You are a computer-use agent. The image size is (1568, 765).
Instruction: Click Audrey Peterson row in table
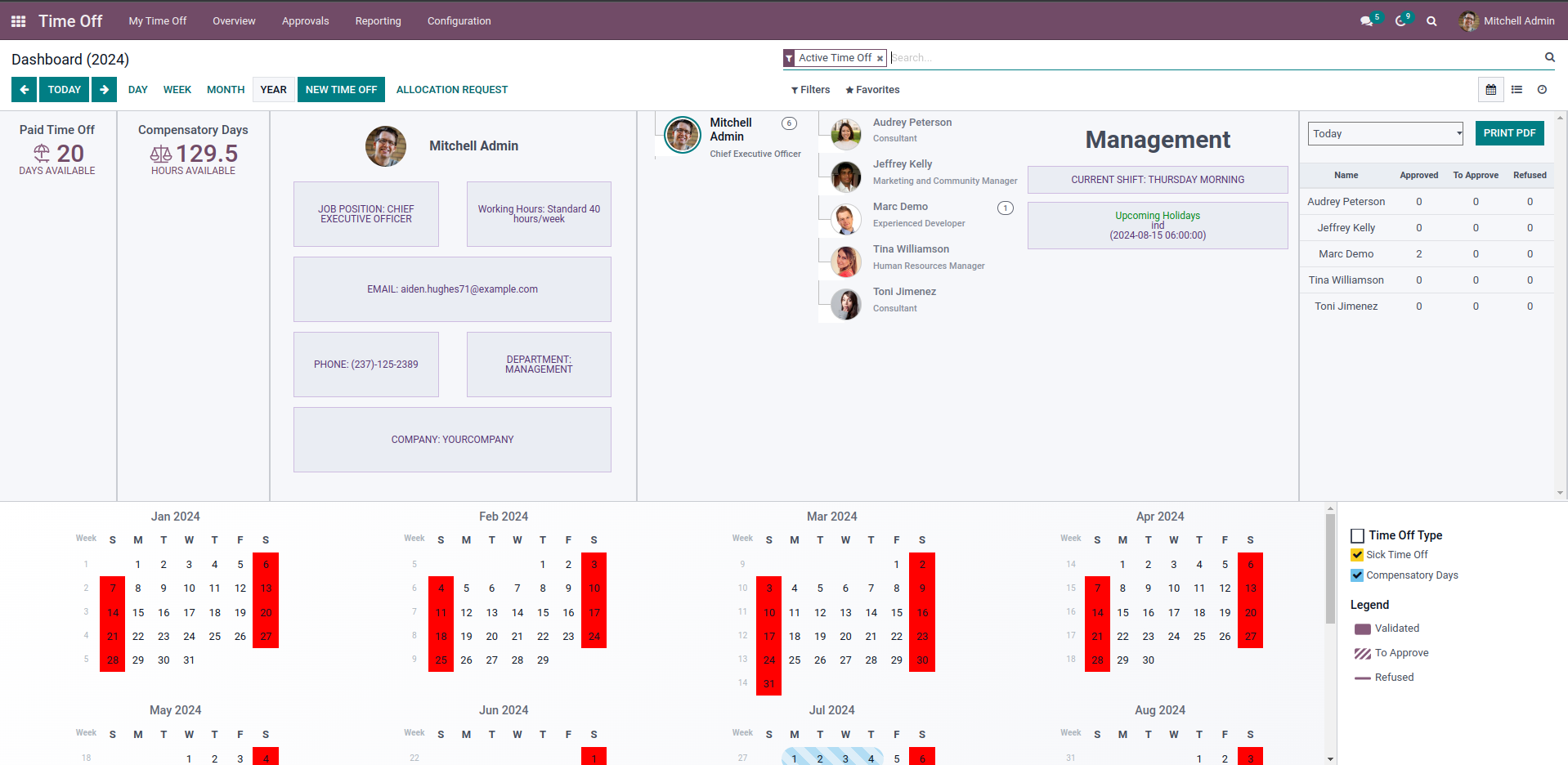coord(1427,202)
